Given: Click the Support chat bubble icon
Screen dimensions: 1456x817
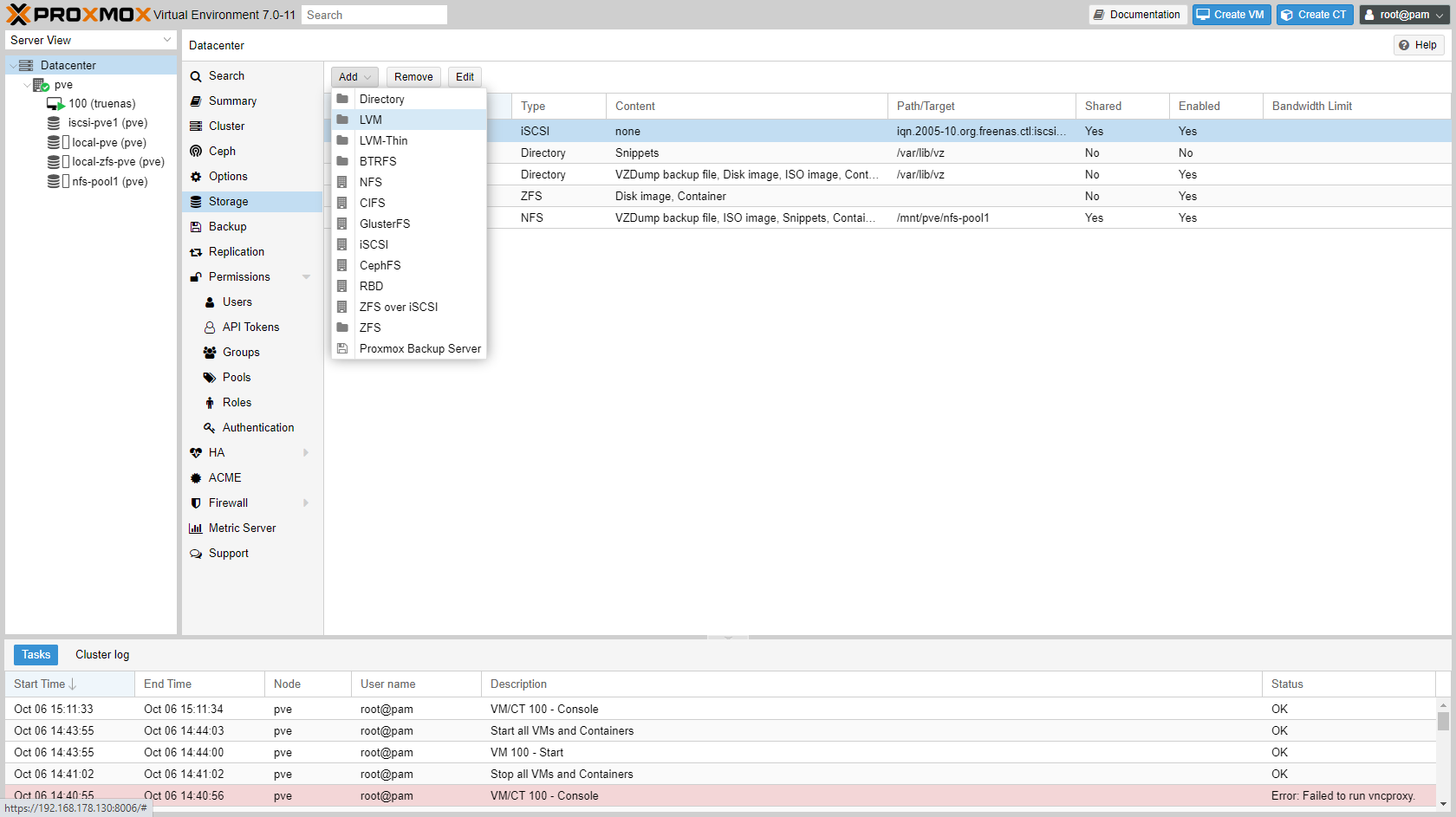Looking at the screenshot, I should (x=196, y=554).
